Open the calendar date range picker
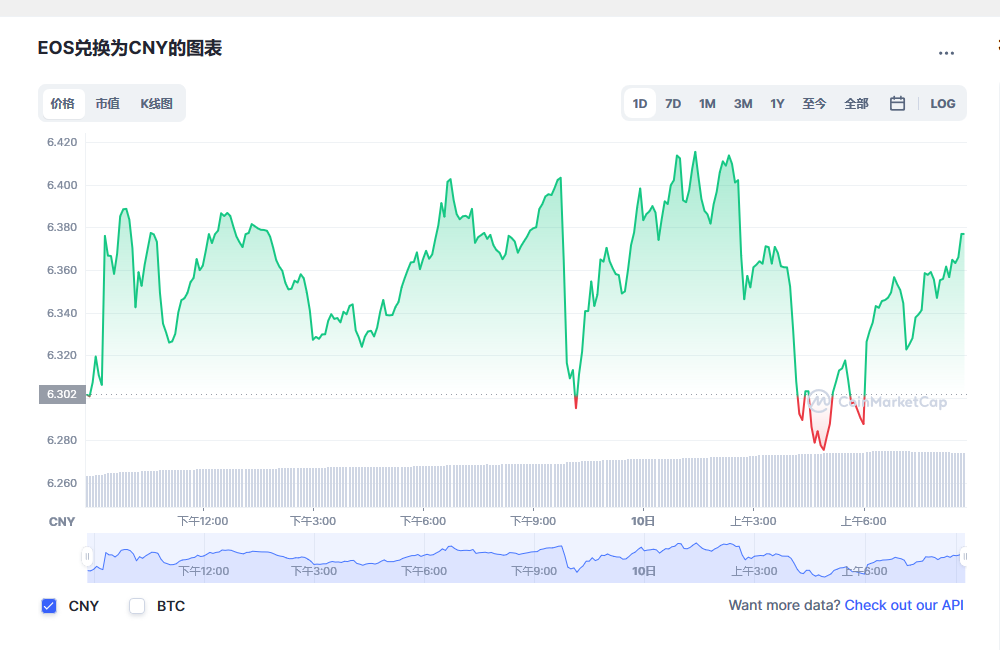The width and height of the screenshot is (1000, 650). 897,103
